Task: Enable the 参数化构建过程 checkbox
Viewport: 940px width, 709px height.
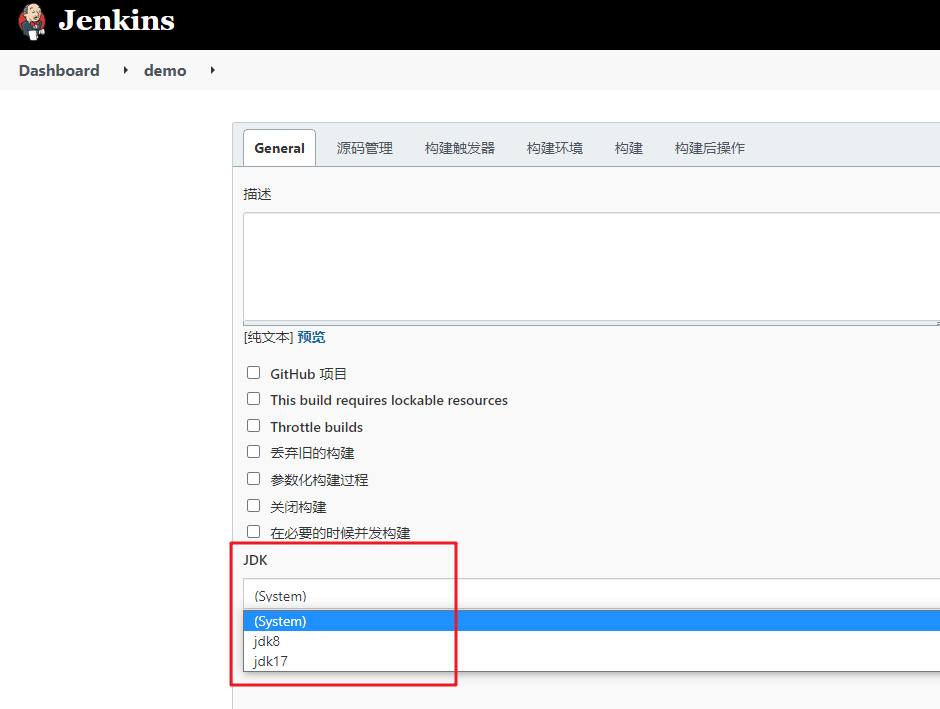Action: click(253, 479)
